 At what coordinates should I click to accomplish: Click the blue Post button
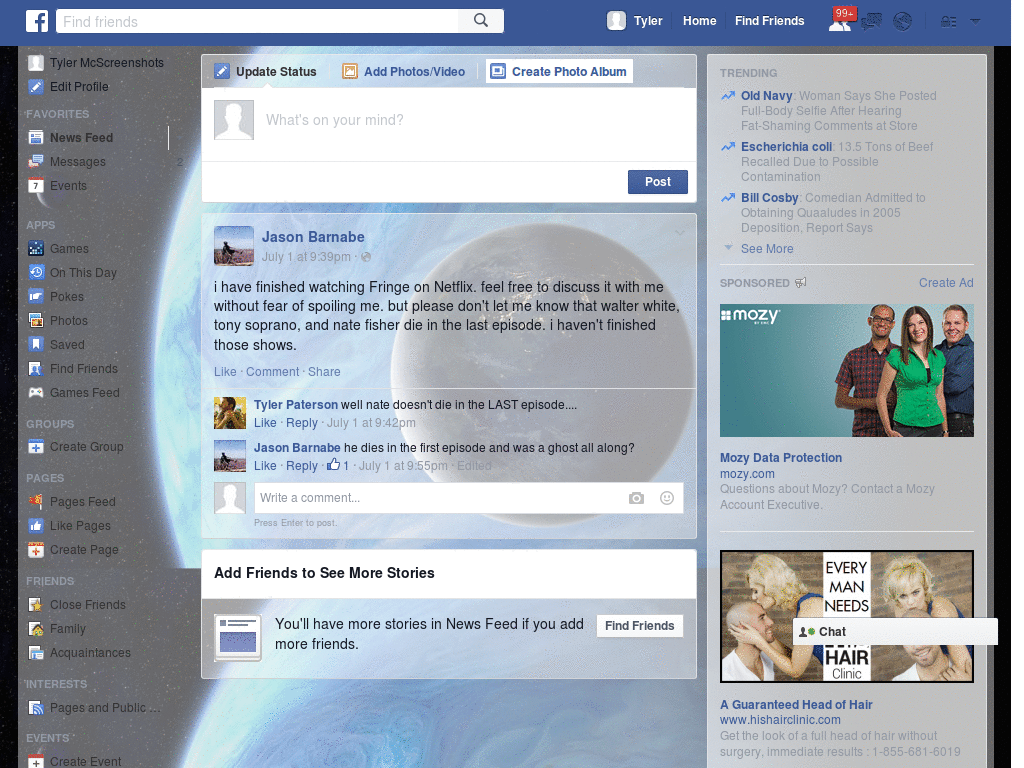coord(658,182)
